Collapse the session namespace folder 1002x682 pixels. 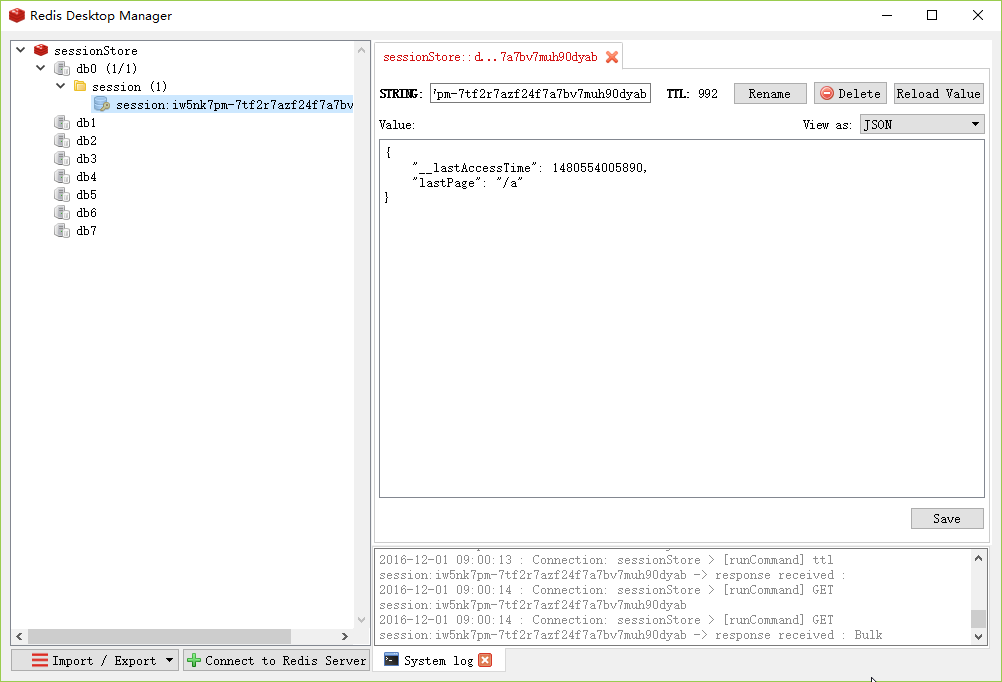[x=61, y=85]
